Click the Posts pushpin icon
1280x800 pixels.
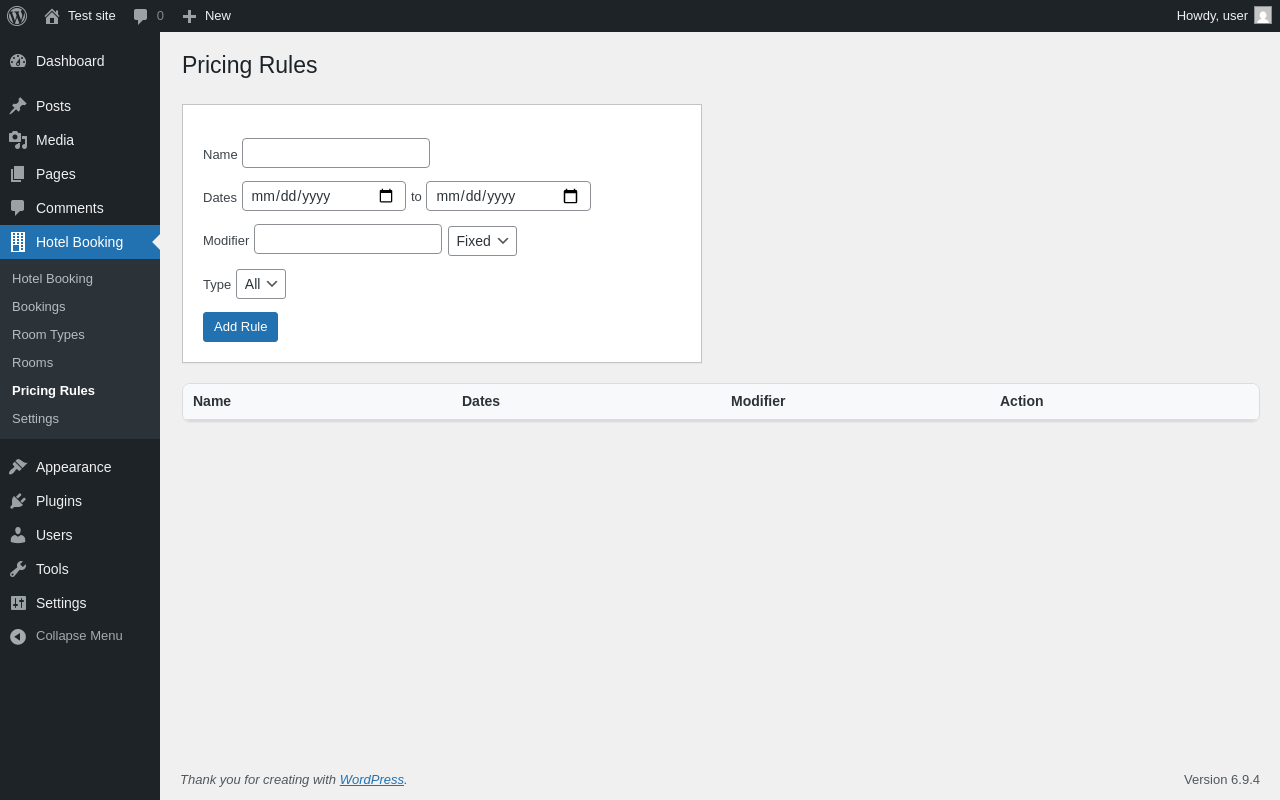click(18, 106)
